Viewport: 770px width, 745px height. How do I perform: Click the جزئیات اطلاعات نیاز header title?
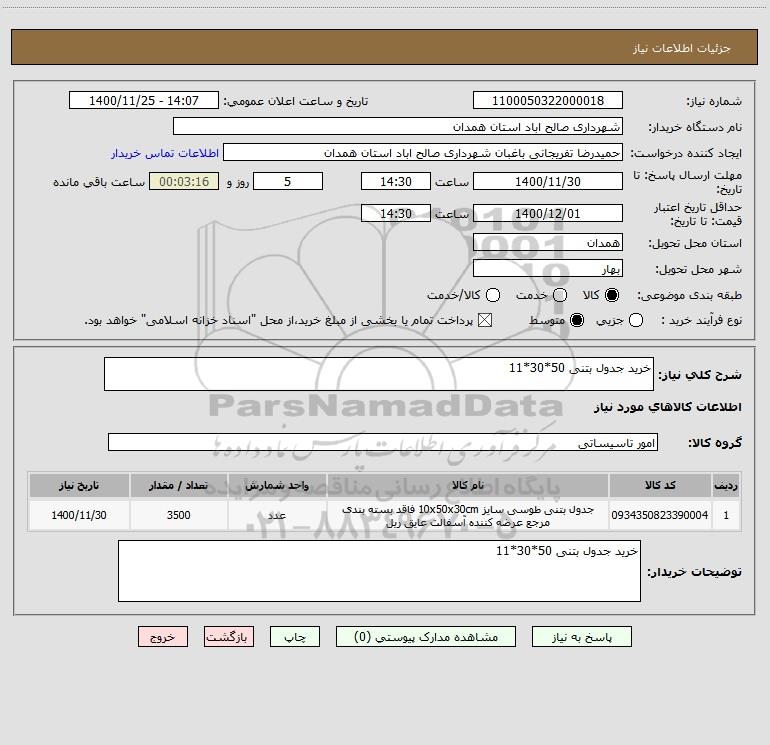[682, 48]
